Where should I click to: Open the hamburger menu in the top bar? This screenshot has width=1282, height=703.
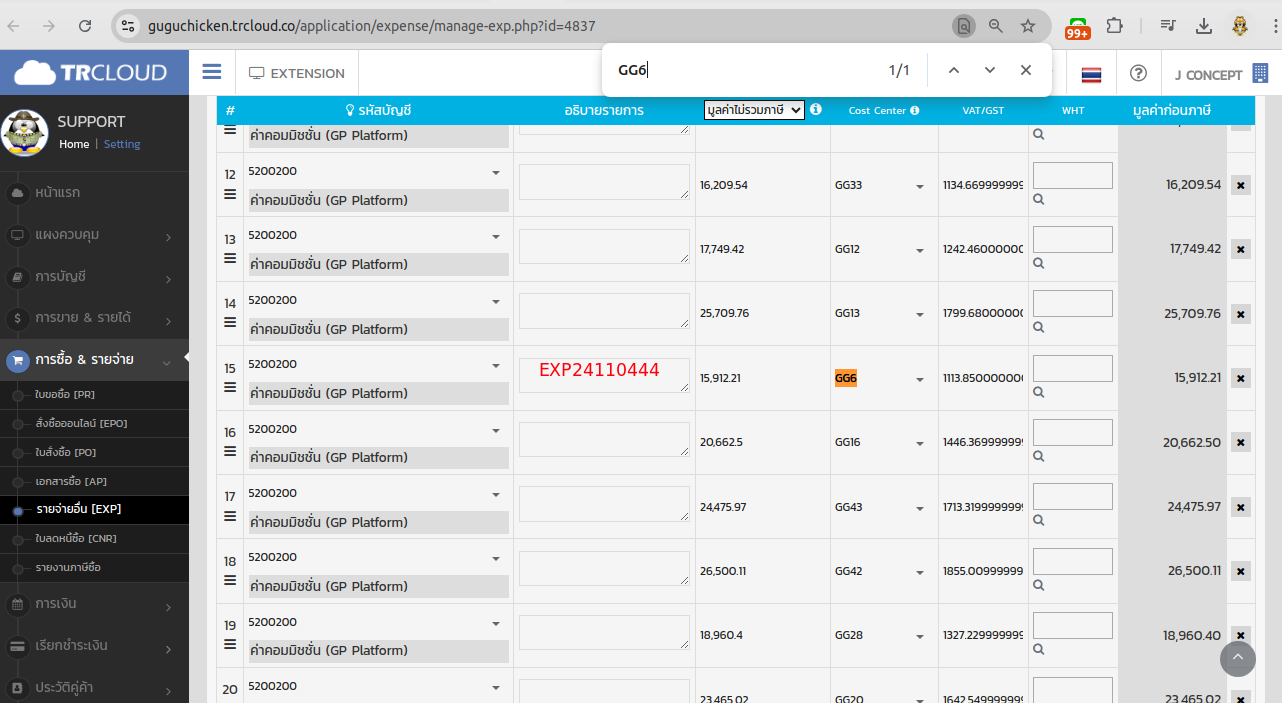211,72
